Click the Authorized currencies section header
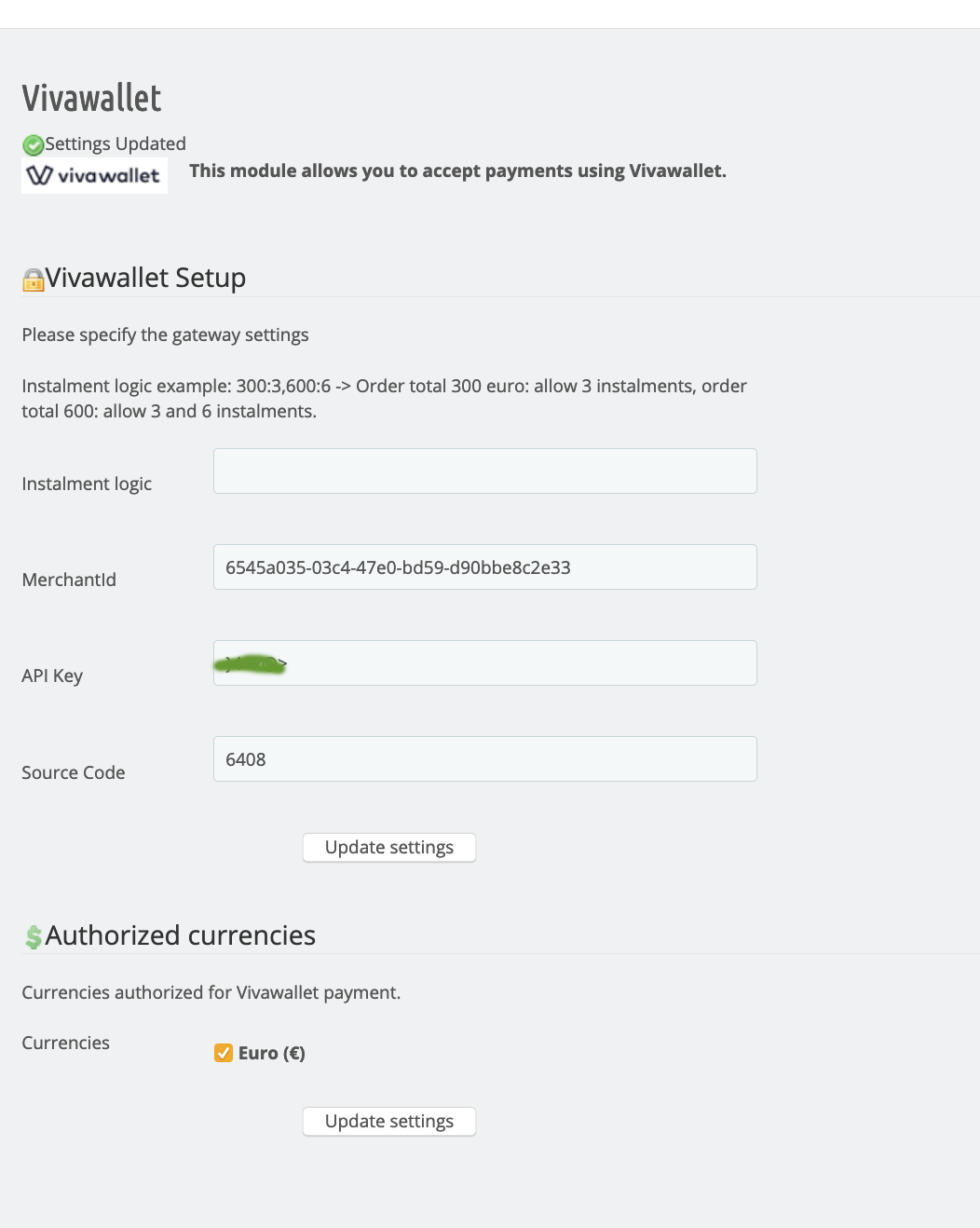The width and height of the screenshot is (980, 1228). pos(182,935)
